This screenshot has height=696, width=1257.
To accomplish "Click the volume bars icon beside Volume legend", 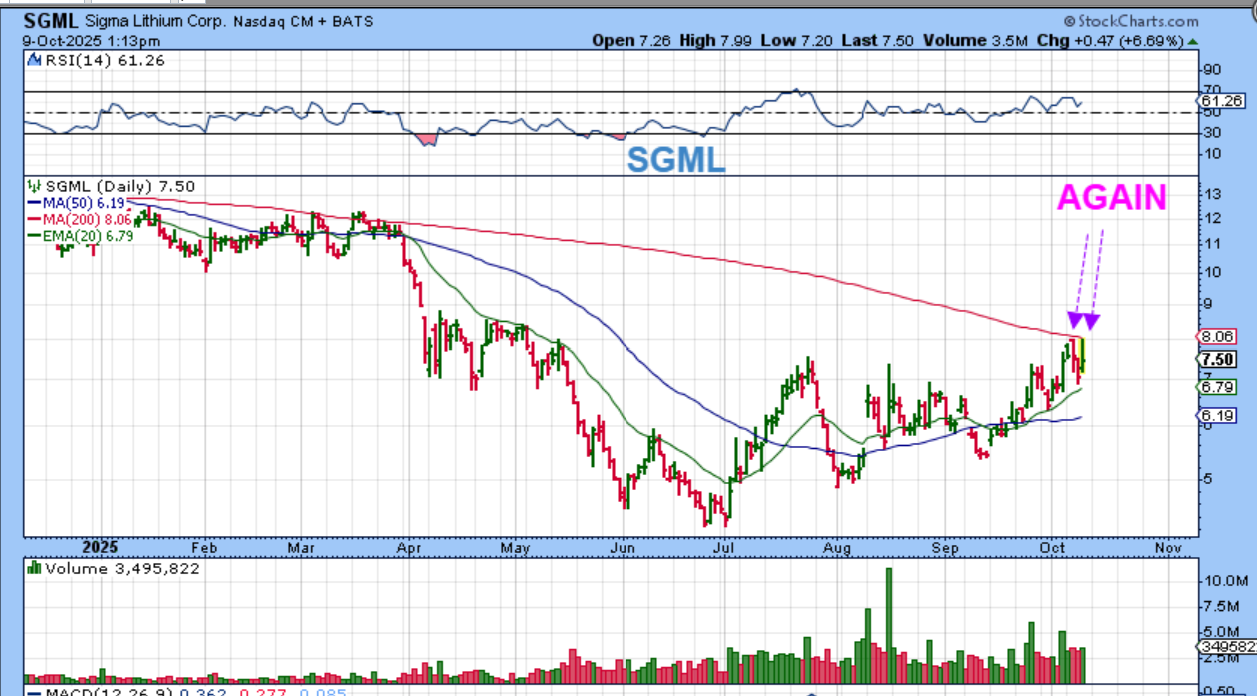I will point(35,568).
